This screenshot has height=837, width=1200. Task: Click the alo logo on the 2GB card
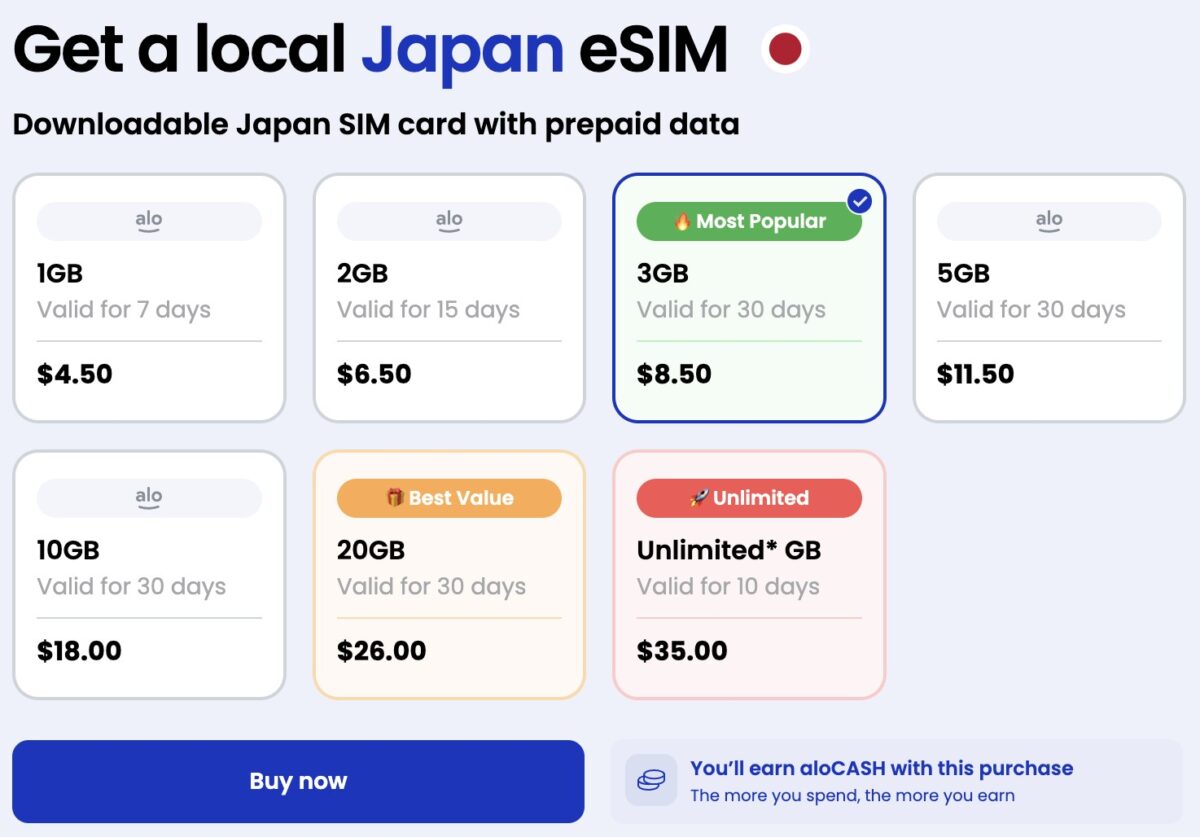click(x=448, y=220)
